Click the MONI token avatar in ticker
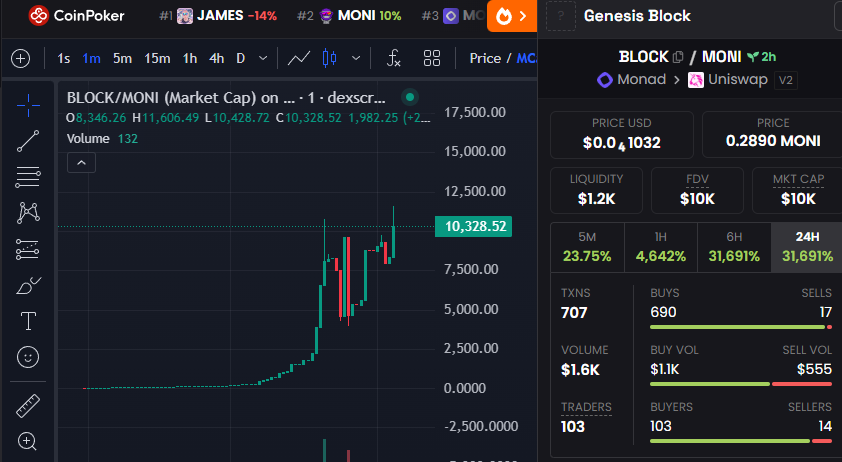The height and width of the screenshot is (462, 842). click(326, 16)
